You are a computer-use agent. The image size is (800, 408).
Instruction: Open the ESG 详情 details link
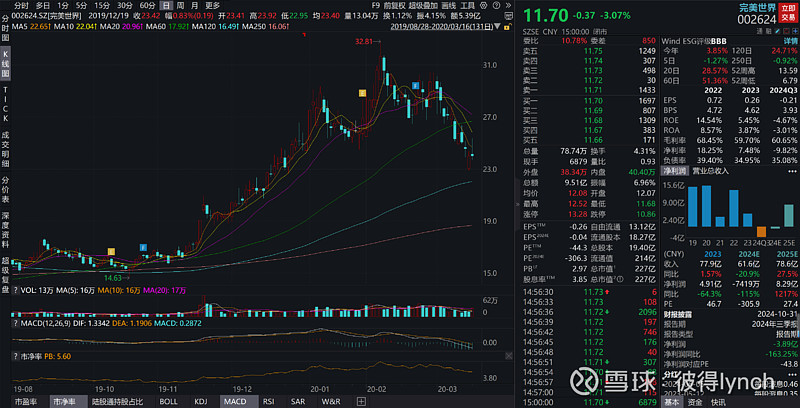[791, 41]
